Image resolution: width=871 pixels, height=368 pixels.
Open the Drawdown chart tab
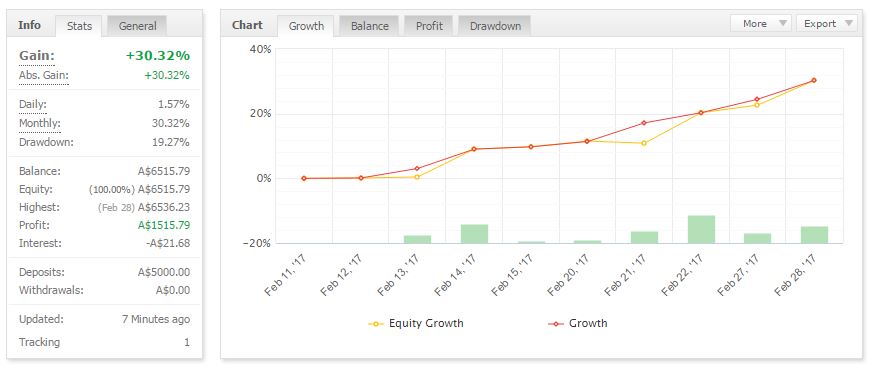click(494, 26)
